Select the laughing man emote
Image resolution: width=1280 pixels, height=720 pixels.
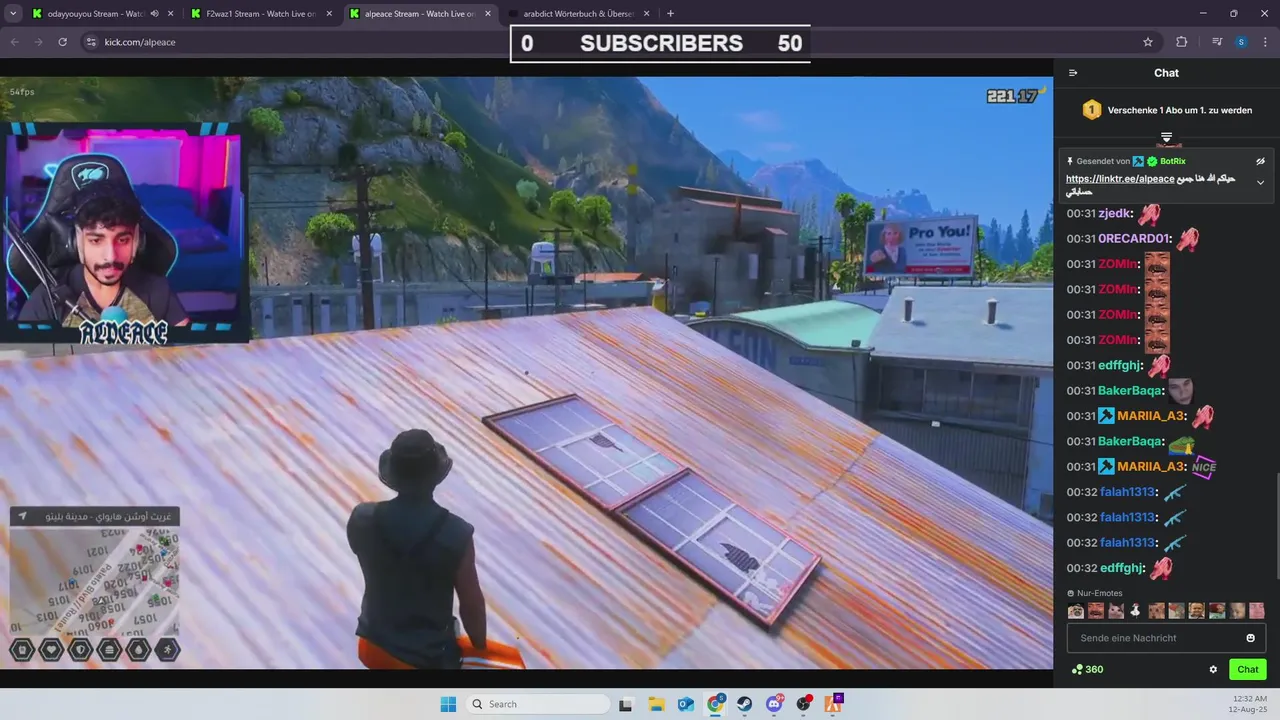coord(1096,611)
